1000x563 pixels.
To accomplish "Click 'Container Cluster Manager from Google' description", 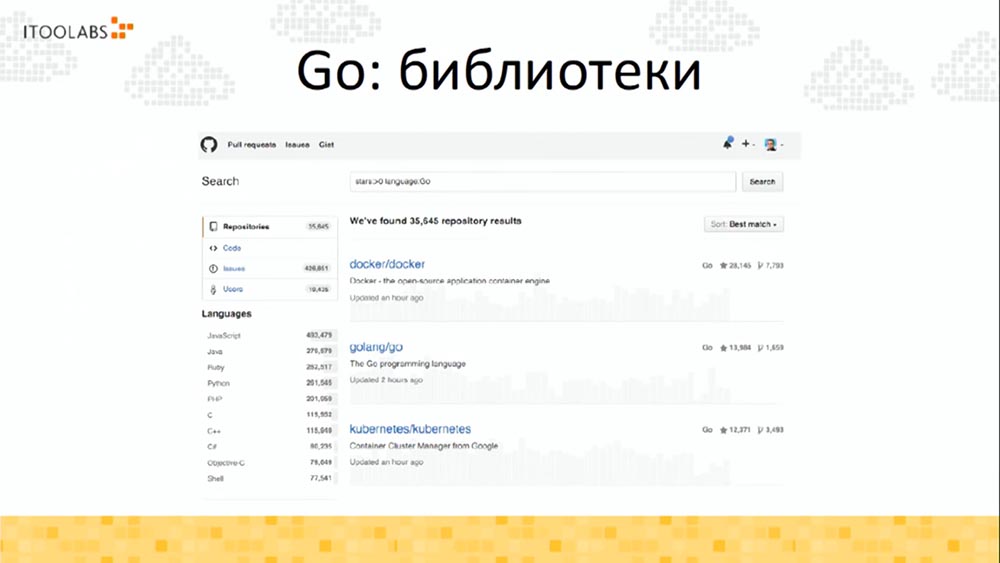I will [423, 446].
